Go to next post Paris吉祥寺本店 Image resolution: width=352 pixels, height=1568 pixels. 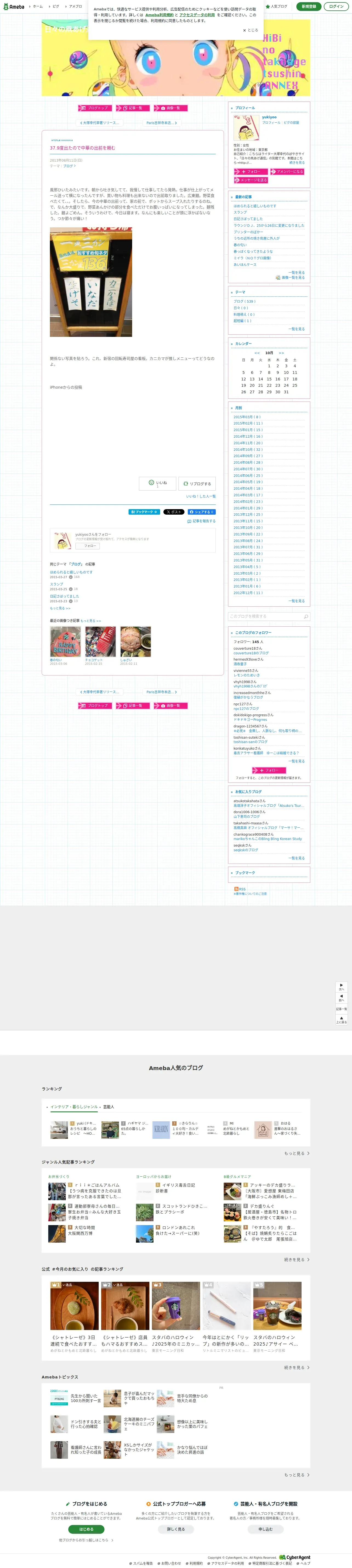coord(161,123)
